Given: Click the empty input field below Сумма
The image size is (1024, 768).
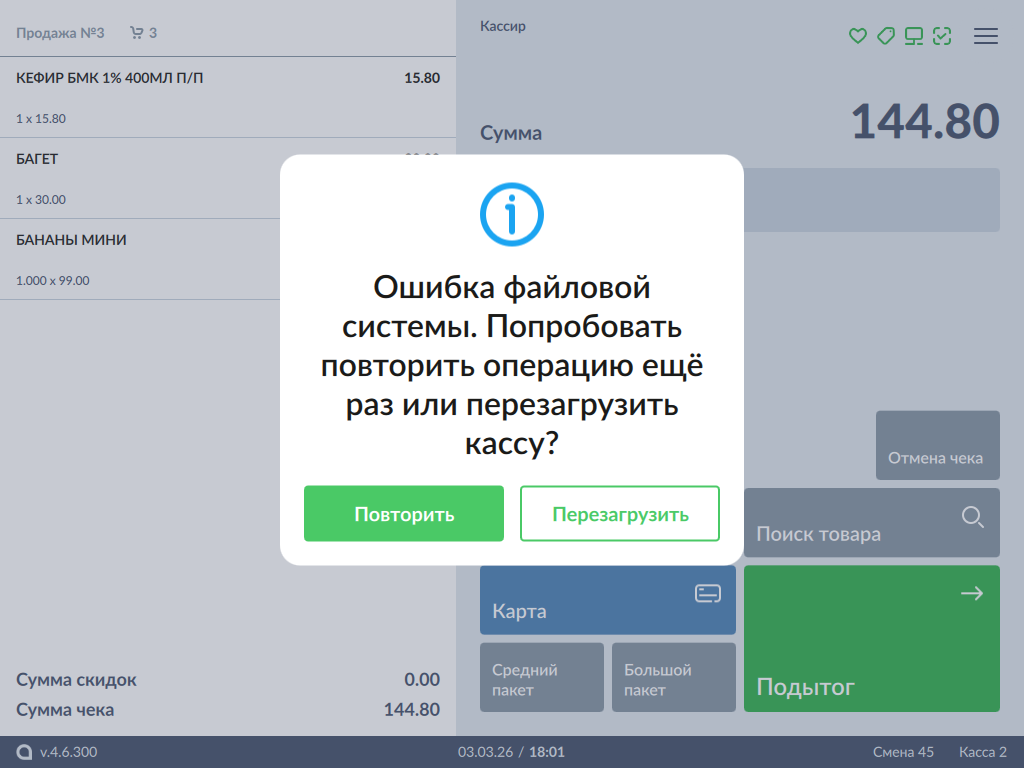Looking at the screenshot, I should pos(870,200).
